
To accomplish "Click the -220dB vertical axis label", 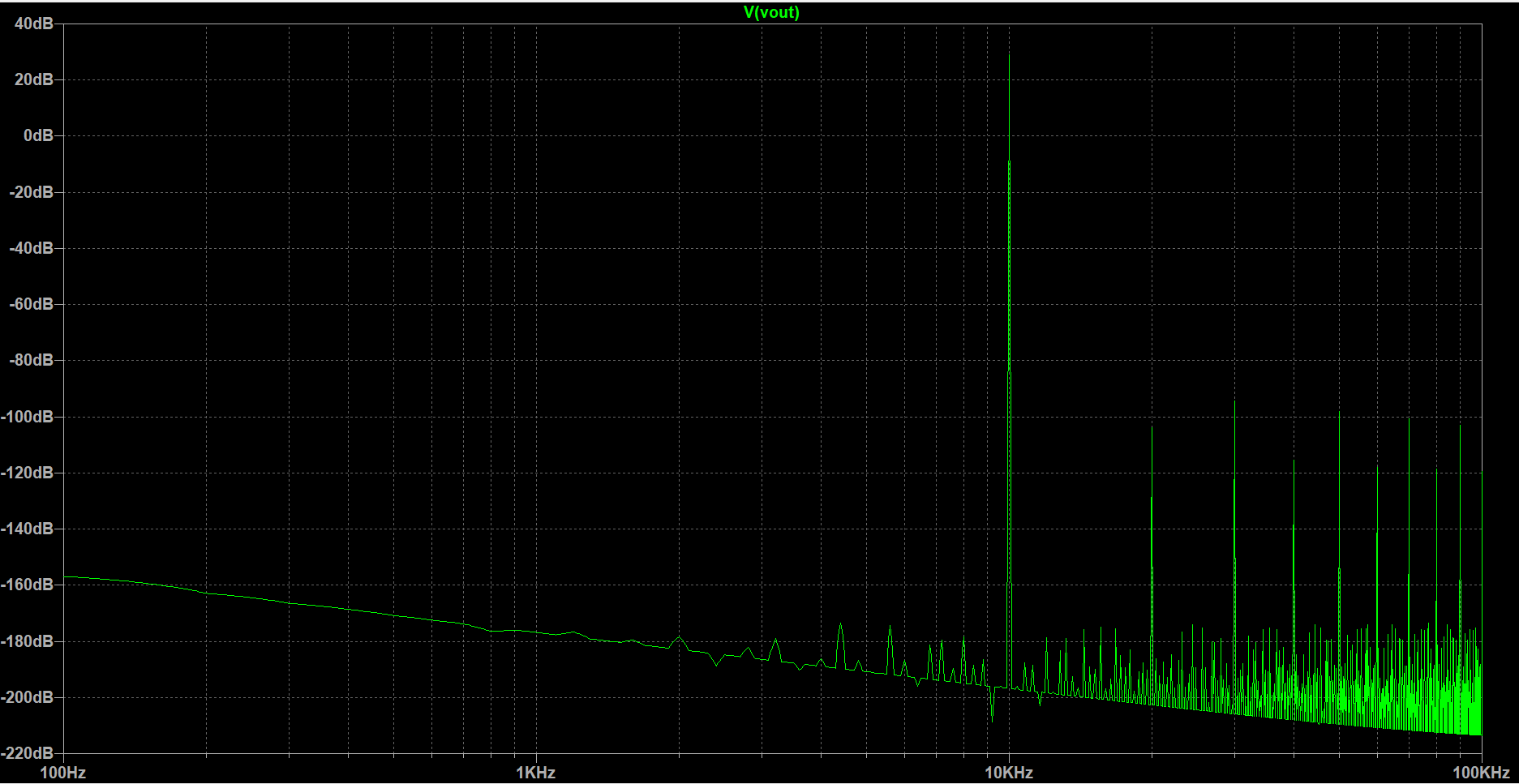I will pyautogui.click(x=28, y=753).
